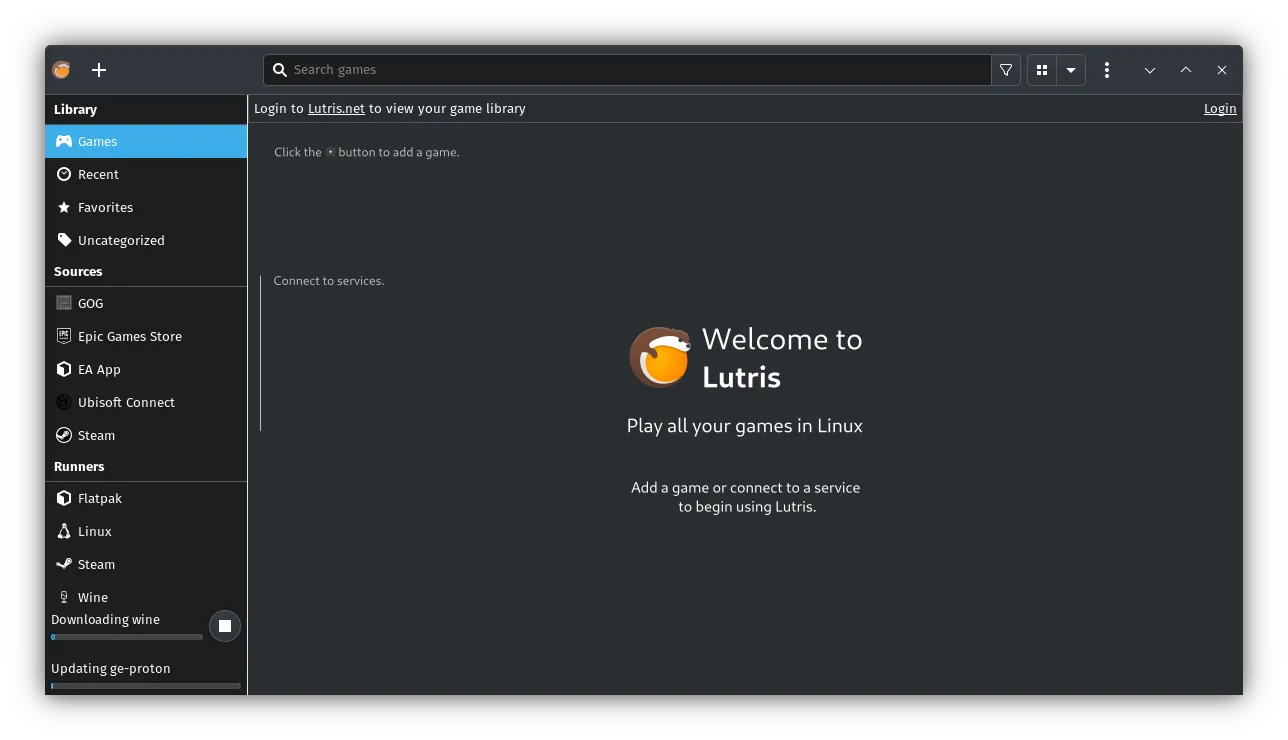
Task: Click the Downloading wine progress bar
Action: coord(127,636)
